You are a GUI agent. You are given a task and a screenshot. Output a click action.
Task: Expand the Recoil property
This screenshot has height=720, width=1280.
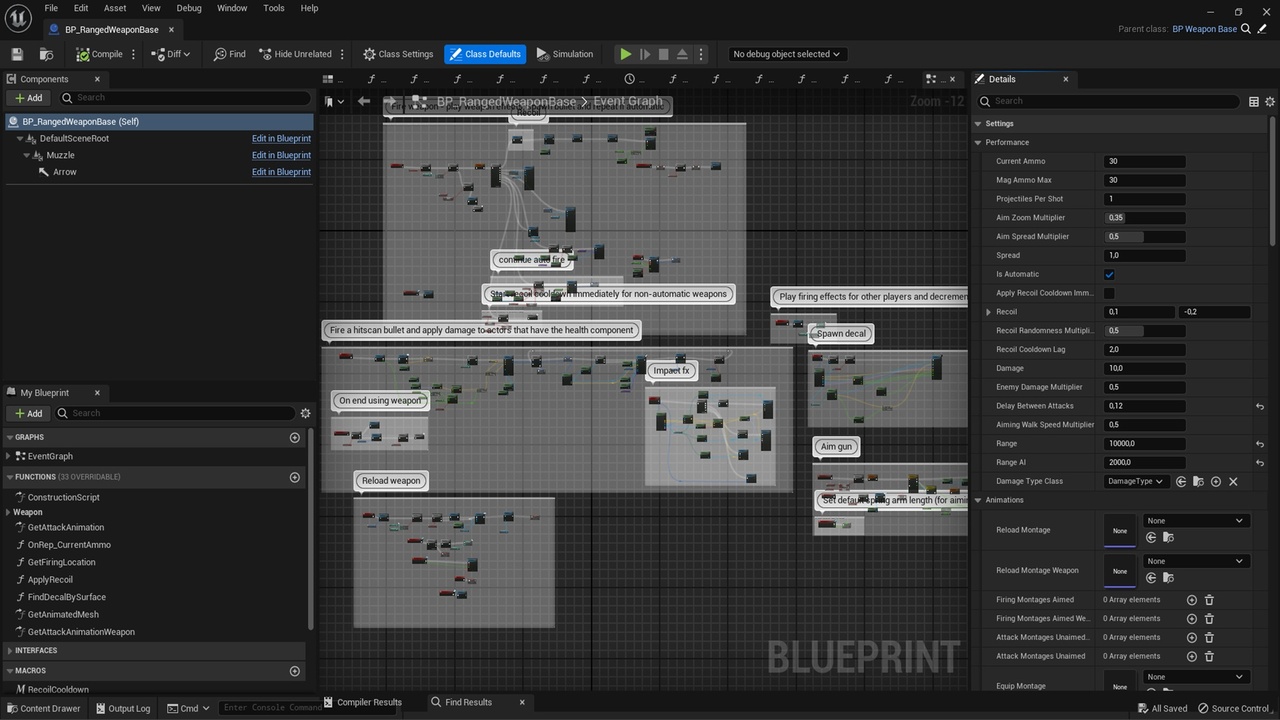click(989, 312)
